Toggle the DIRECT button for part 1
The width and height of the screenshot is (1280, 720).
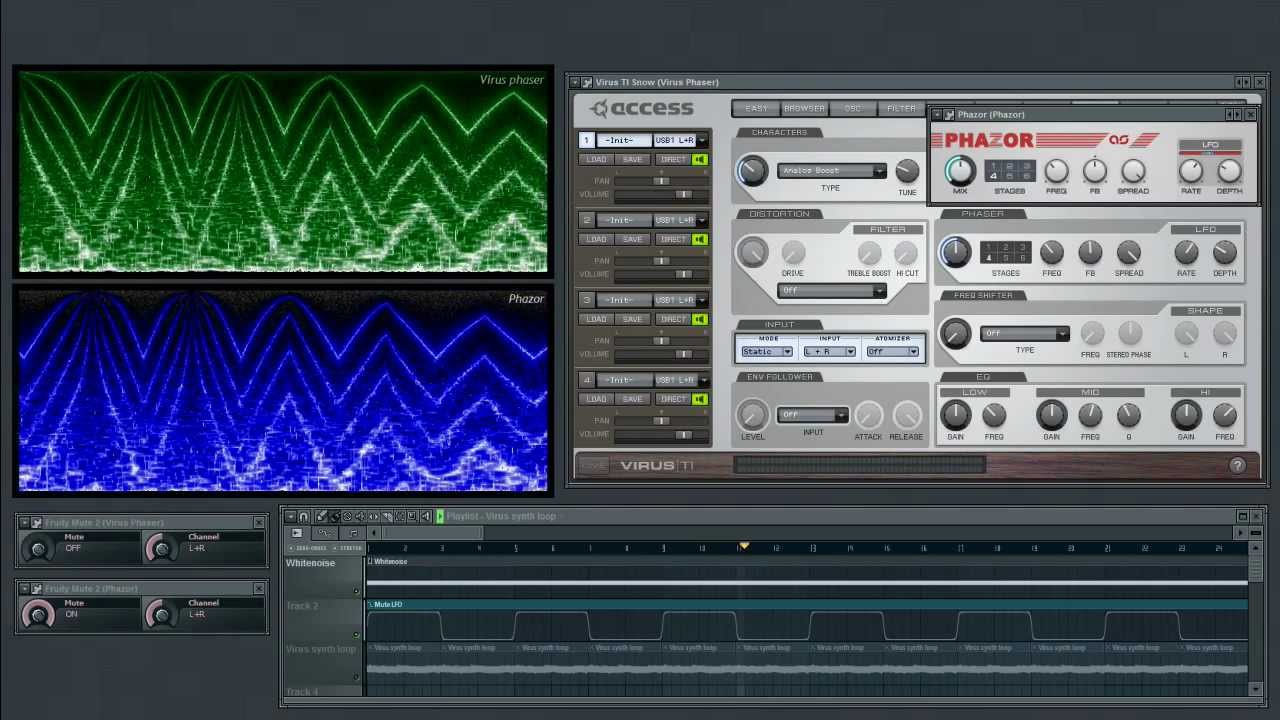(673, 160)
